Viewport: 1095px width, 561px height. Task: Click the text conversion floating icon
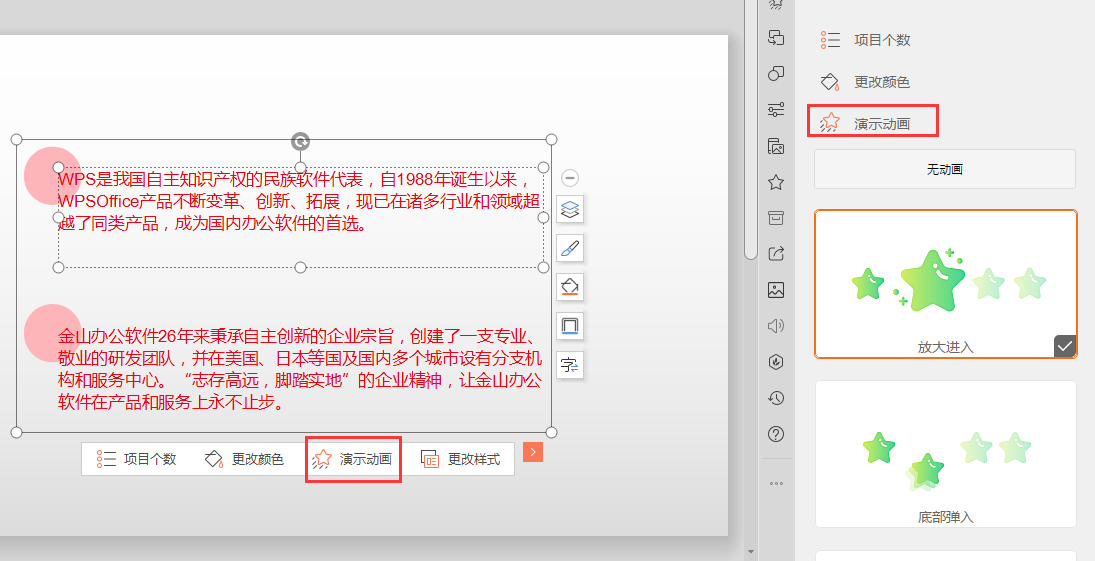tap(570, 365)
